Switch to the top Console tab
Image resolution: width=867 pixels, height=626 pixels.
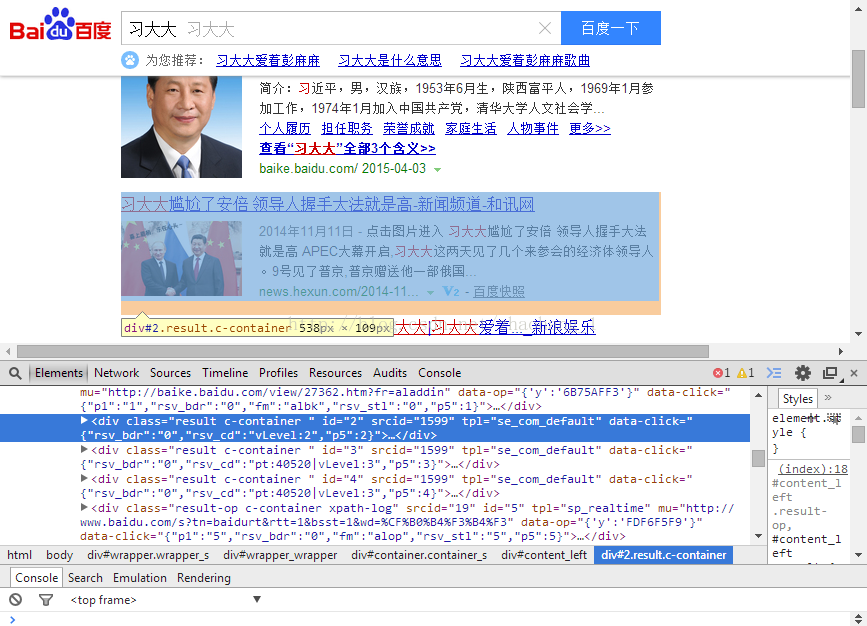(440, 373)
